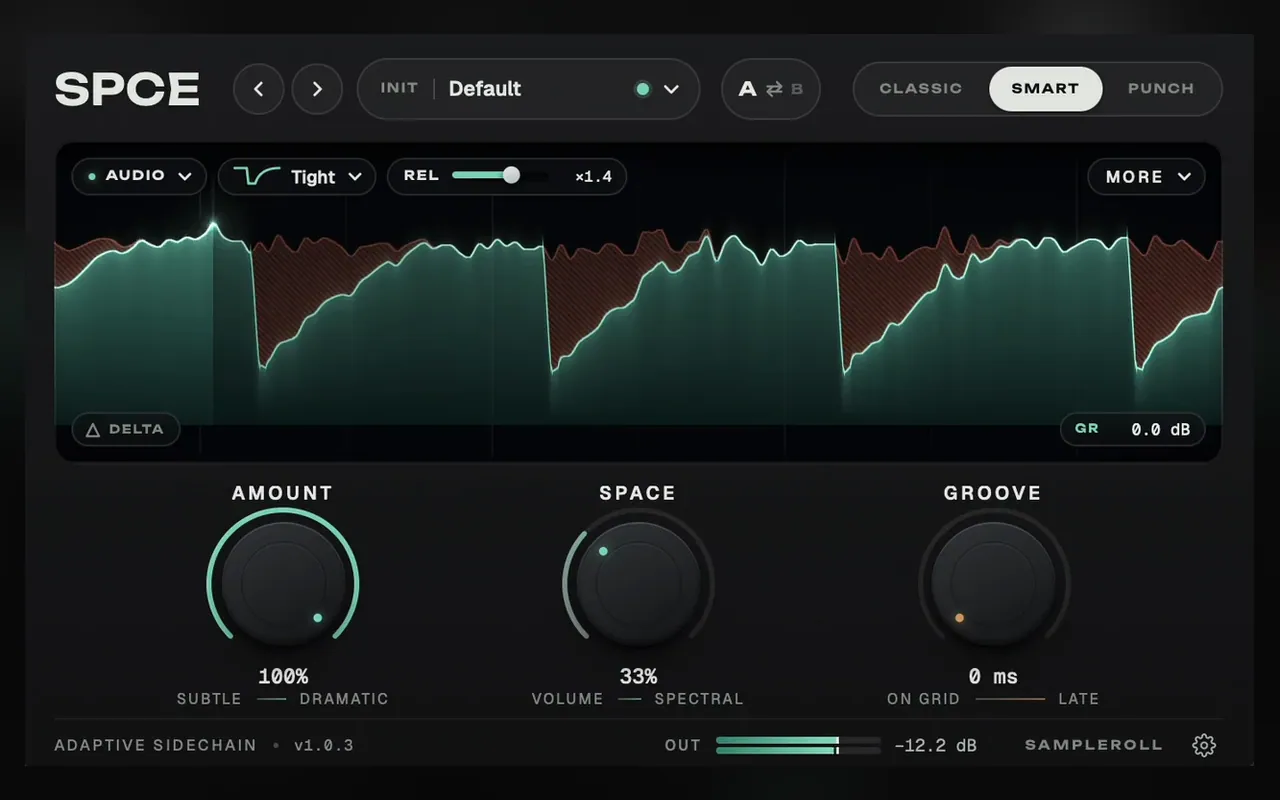Click the Groove knob
The image size is (1280, 800).
click(x=993, y=583)
